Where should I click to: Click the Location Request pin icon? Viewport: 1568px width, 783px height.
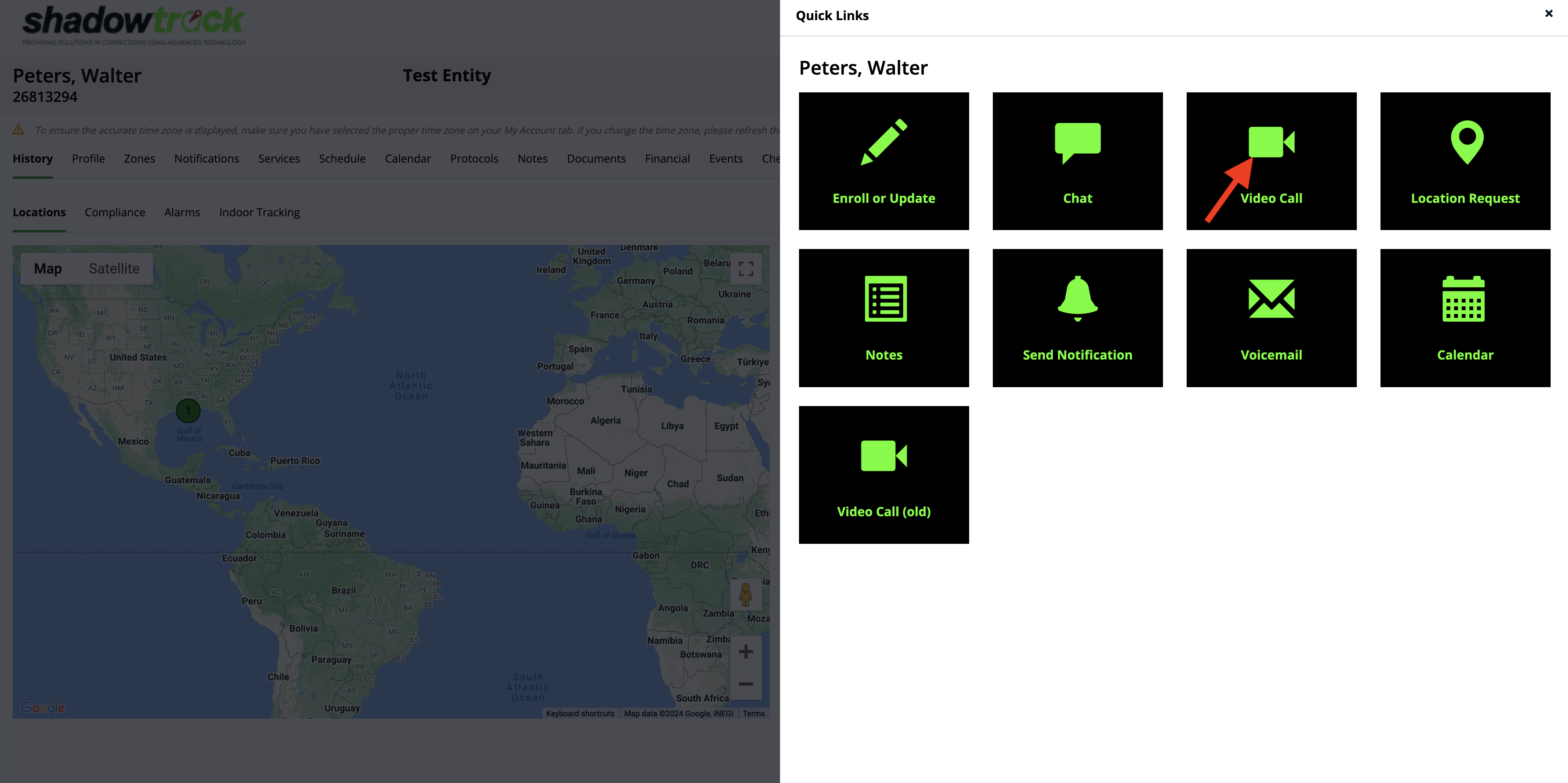click(x=1466, y=142)
